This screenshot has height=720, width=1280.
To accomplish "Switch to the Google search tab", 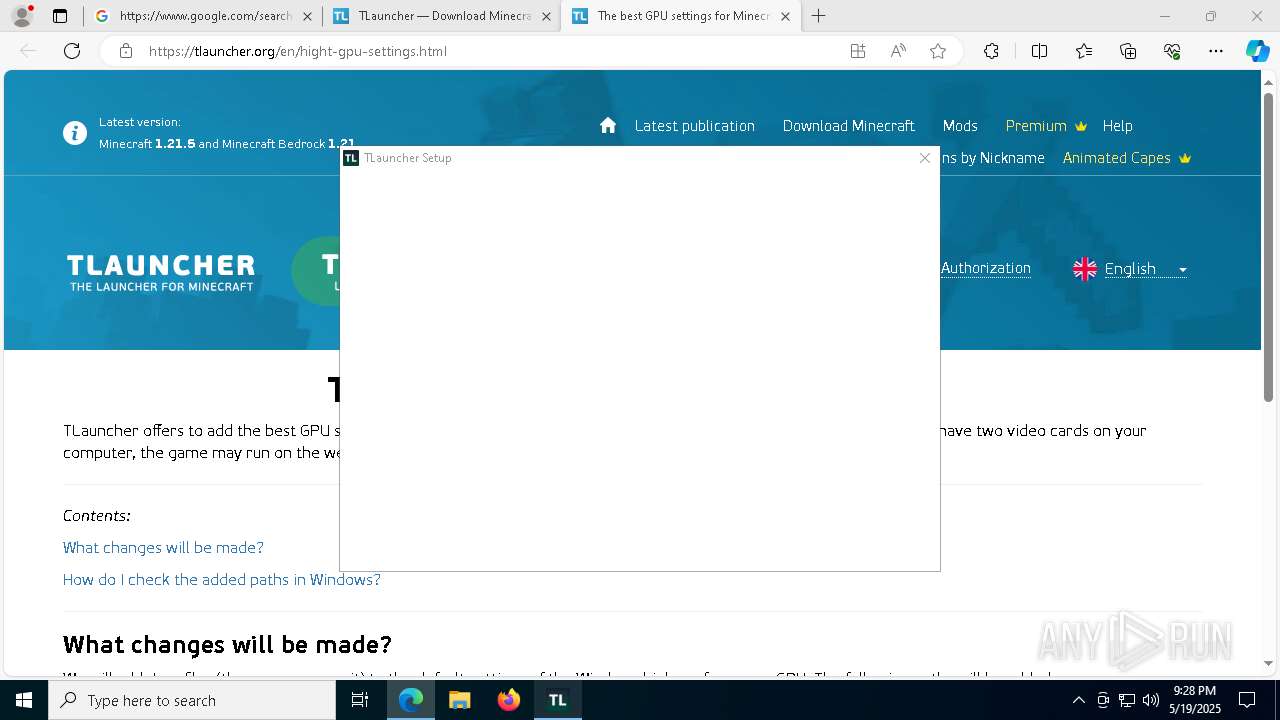I will pyautogui.click(x=202, y=16).
